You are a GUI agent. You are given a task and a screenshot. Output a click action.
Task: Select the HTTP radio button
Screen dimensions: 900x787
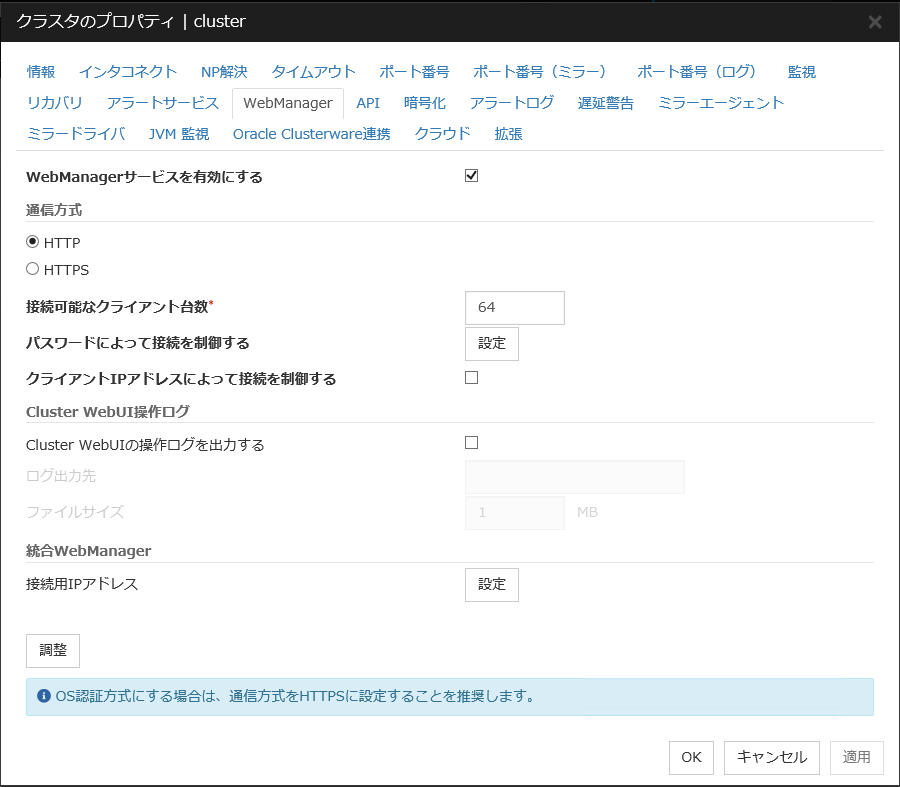click(x=34, y=242)
